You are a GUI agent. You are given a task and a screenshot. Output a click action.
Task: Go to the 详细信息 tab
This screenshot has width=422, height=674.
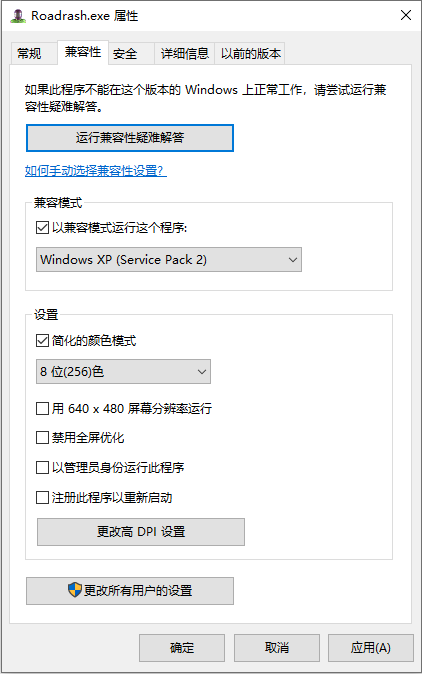click(185, 53)
